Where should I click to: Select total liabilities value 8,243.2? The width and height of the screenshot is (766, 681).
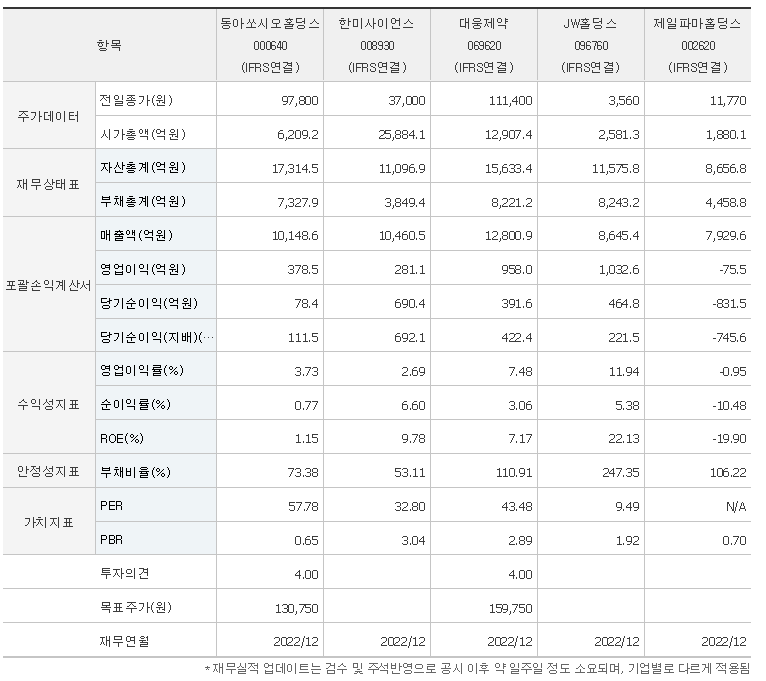click(618, 202)
